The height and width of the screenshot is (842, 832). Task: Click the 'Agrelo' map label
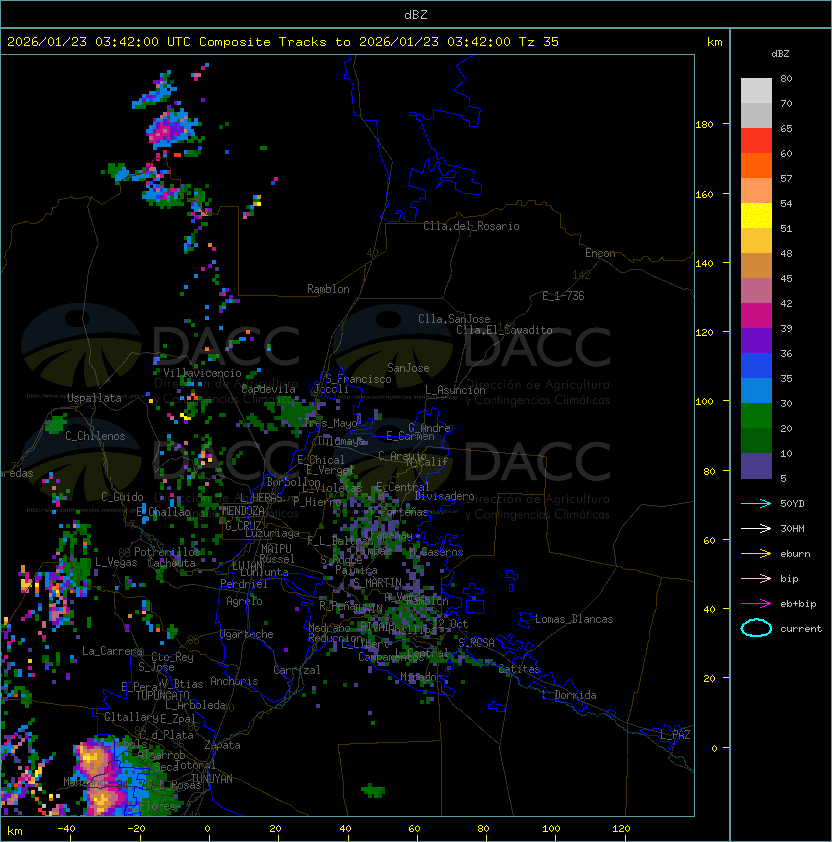pos(244,601)
